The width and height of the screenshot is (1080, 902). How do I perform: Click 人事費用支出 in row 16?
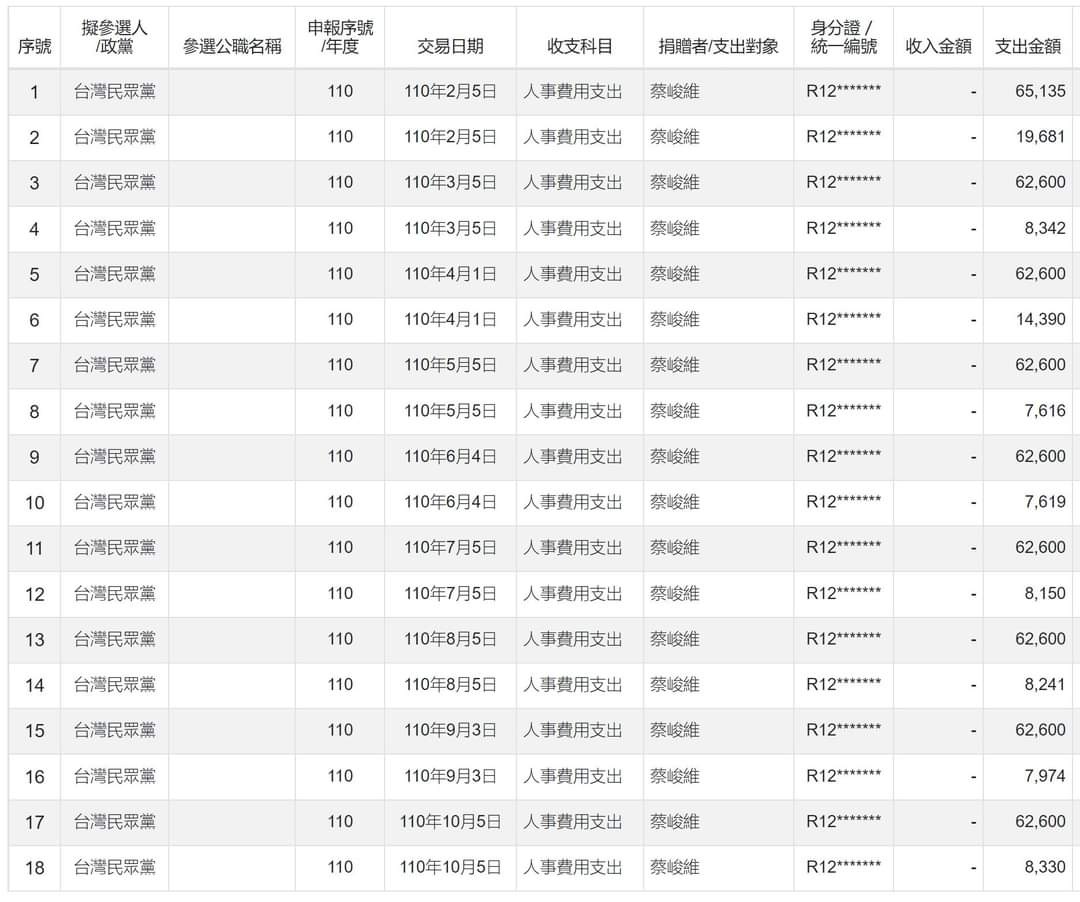point(573,775)
